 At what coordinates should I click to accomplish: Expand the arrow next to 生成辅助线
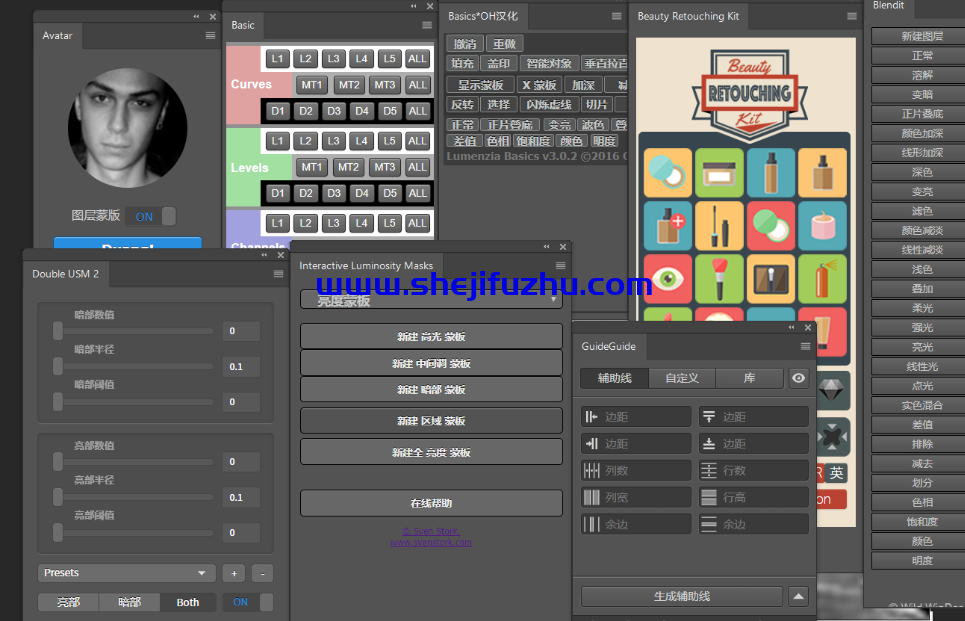coord(798,596)
